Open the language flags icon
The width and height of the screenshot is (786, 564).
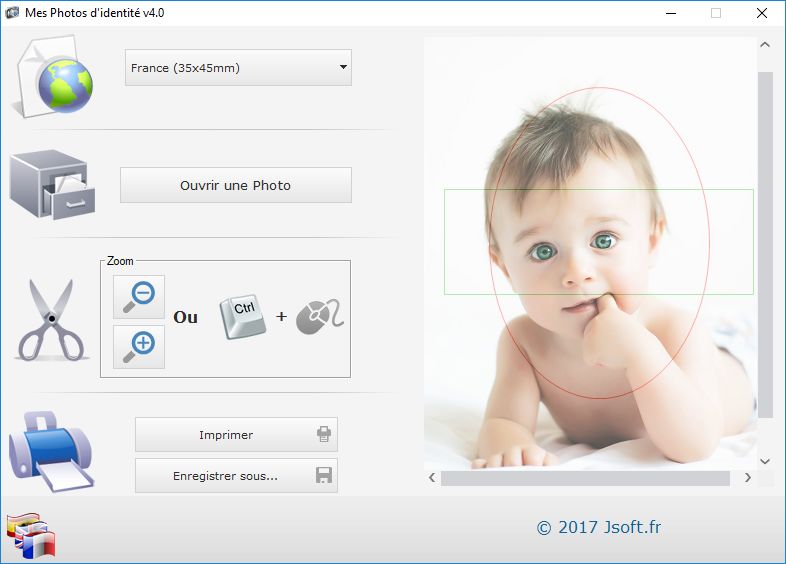[31, 535]
